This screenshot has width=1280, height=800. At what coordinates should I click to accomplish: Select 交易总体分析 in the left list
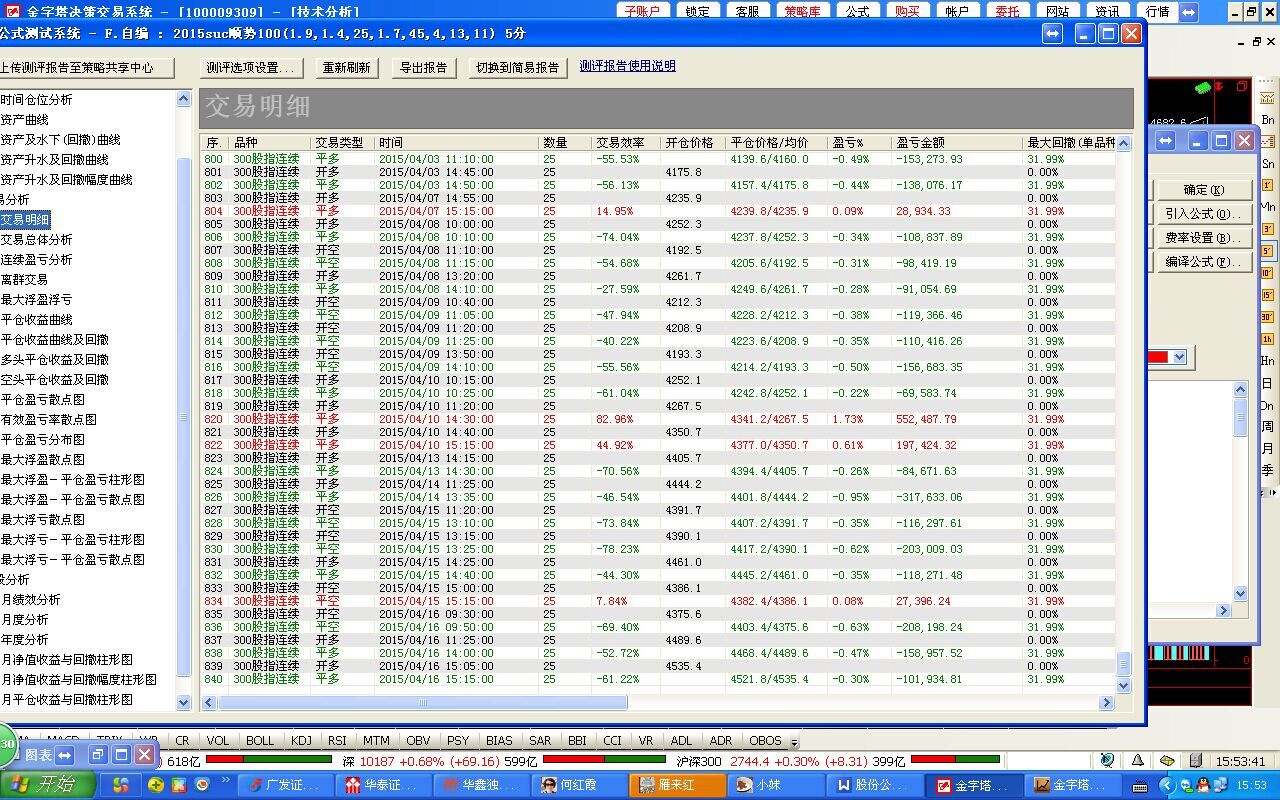pyautogui.click(x=37, y=240)
